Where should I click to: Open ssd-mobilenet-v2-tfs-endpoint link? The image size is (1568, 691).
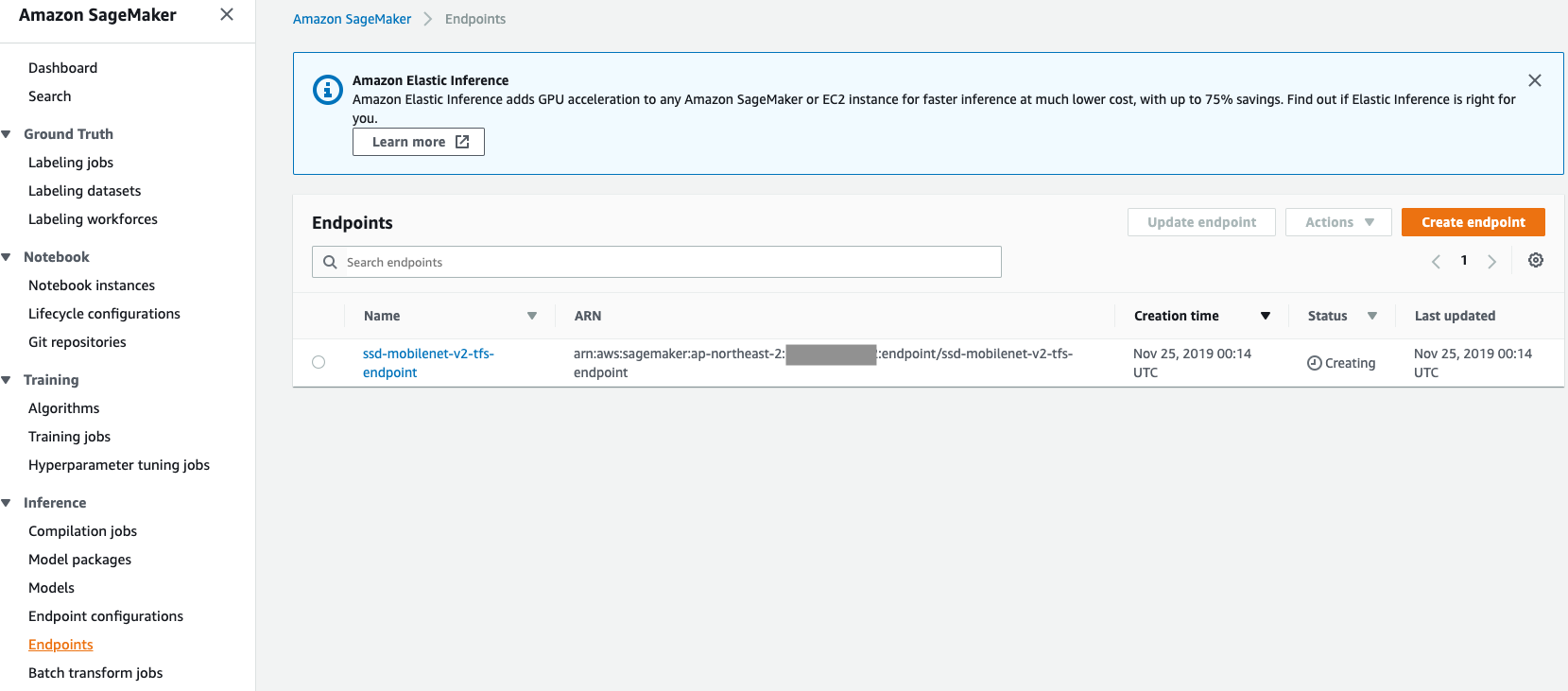click(x=428, y=363)
